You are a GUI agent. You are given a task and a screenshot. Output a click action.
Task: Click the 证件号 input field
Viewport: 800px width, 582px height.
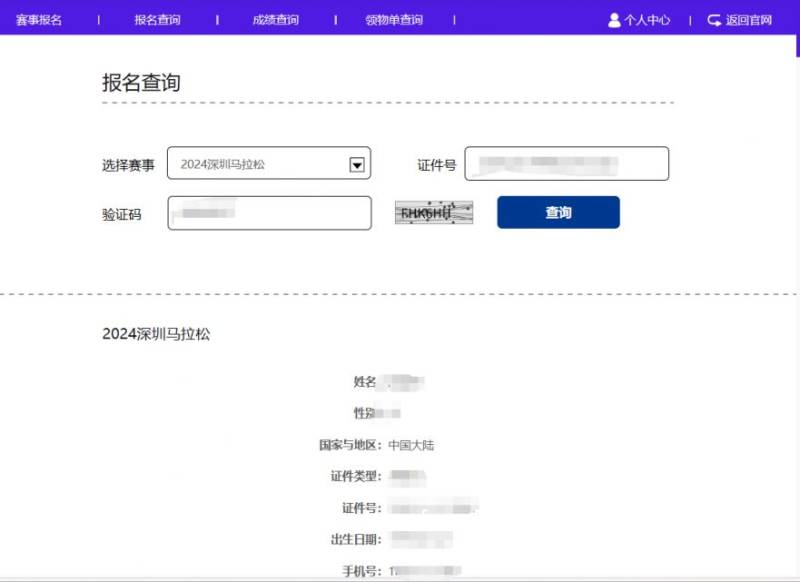570,164
